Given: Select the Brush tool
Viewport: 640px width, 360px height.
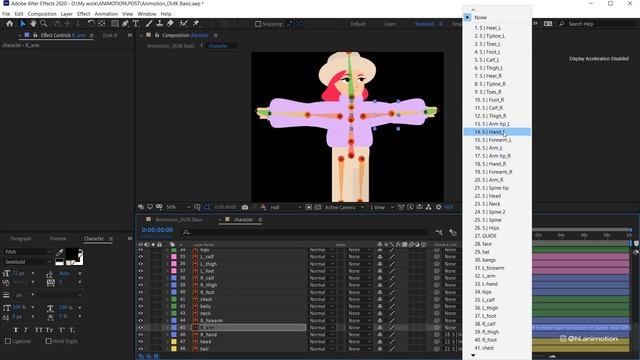Looking at the screenshot, I should click(x=149, y=24).
